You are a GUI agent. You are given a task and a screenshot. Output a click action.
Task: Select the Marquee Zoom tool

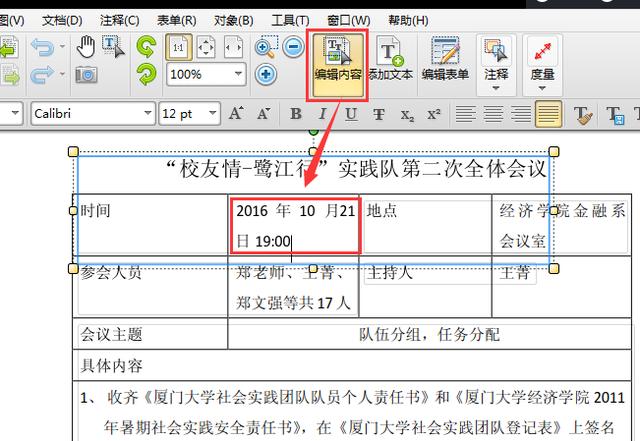(x=266, y=47)
